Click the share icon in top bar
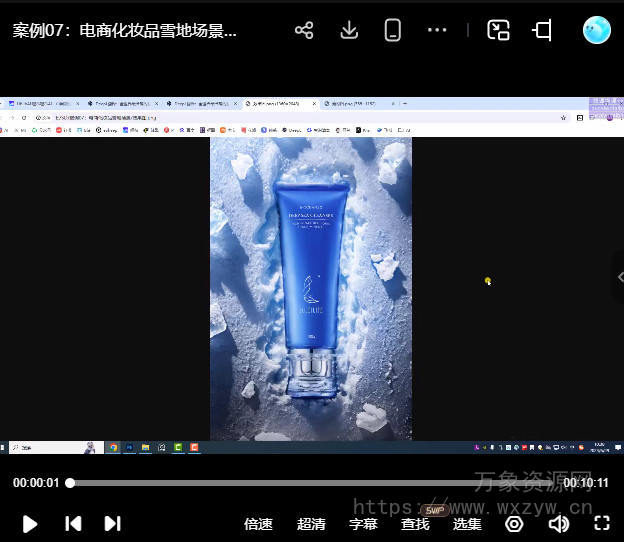The image size is (624, 542). 304,30
